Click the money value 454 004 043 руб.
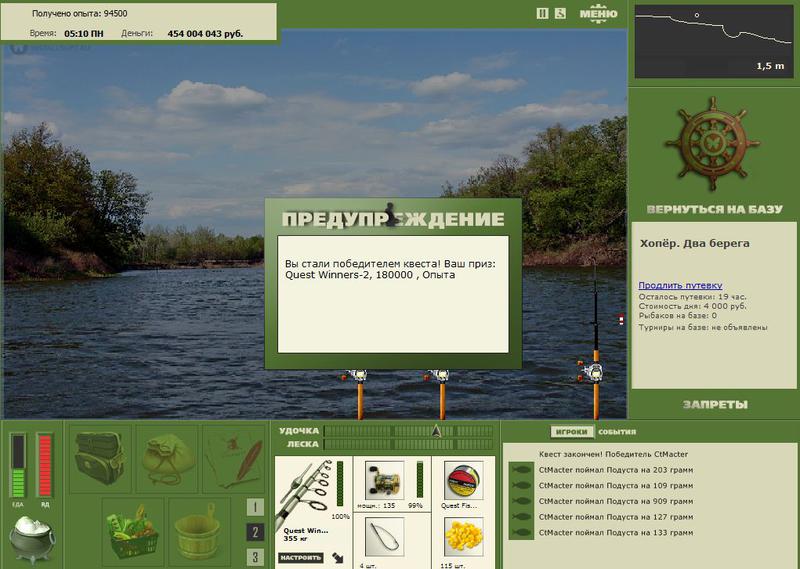Screen dimensions: 800x569 (205, 34)
